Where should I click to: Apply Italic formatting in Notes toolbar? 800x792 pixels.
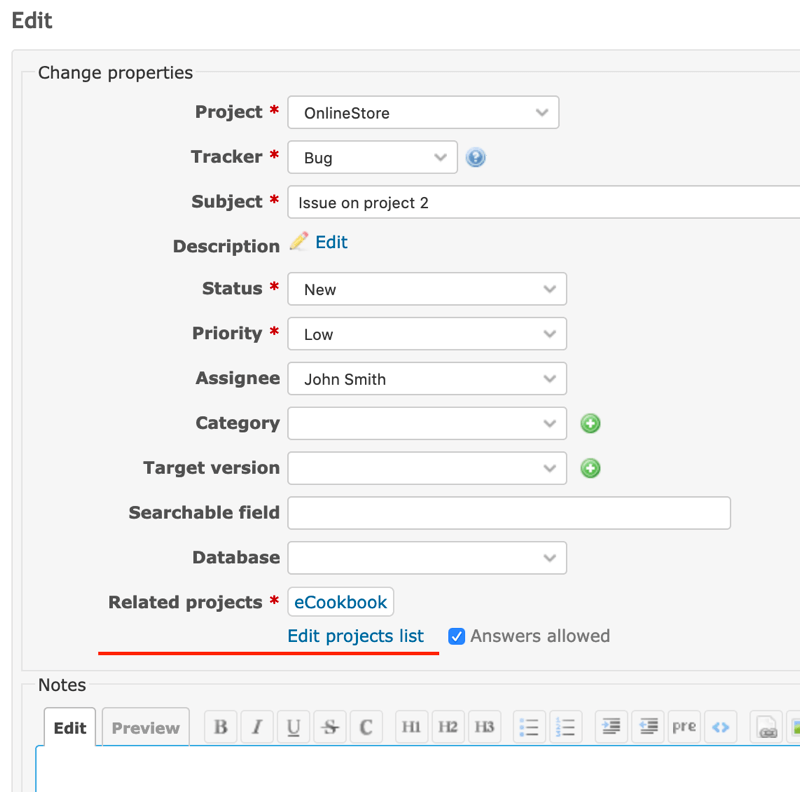[x=257, y=727]
